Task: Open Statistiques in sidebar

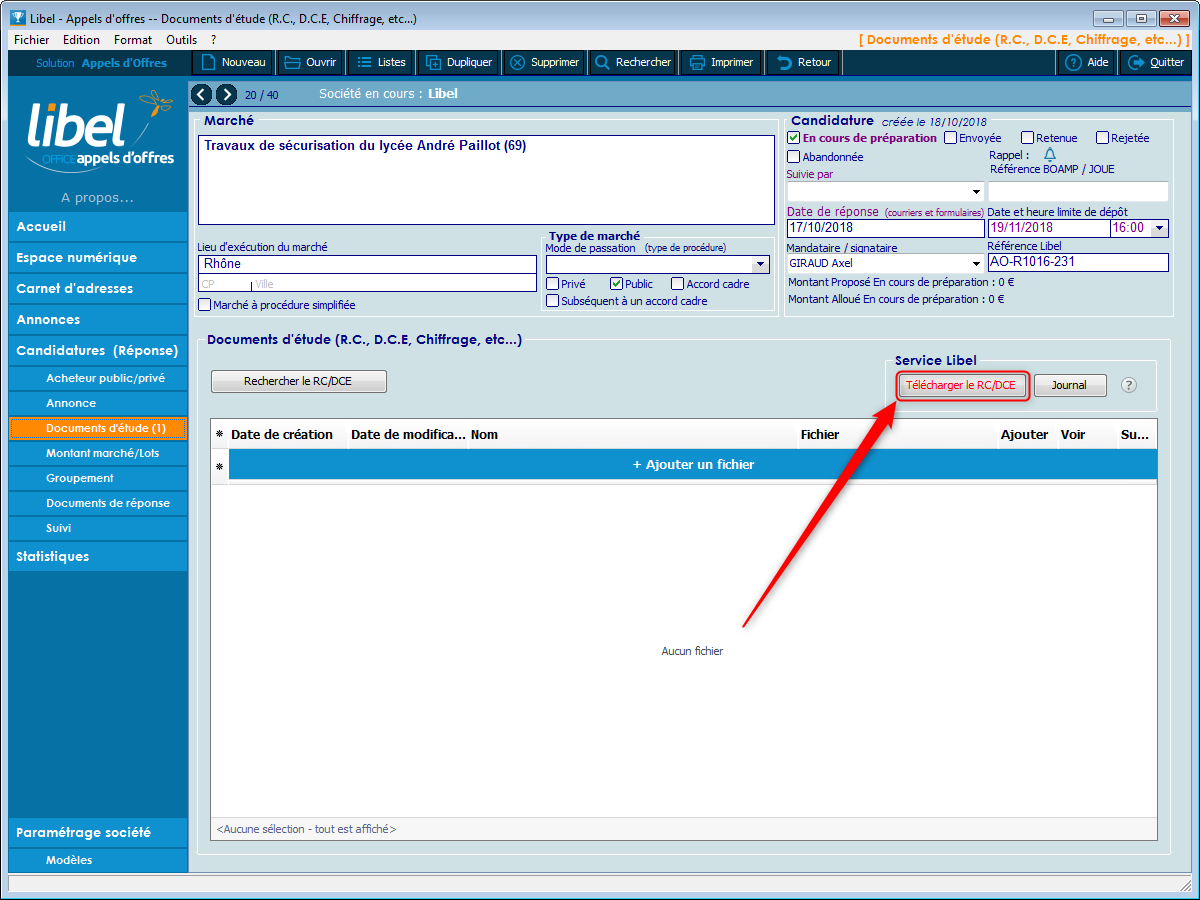Action: click(98, 557)
